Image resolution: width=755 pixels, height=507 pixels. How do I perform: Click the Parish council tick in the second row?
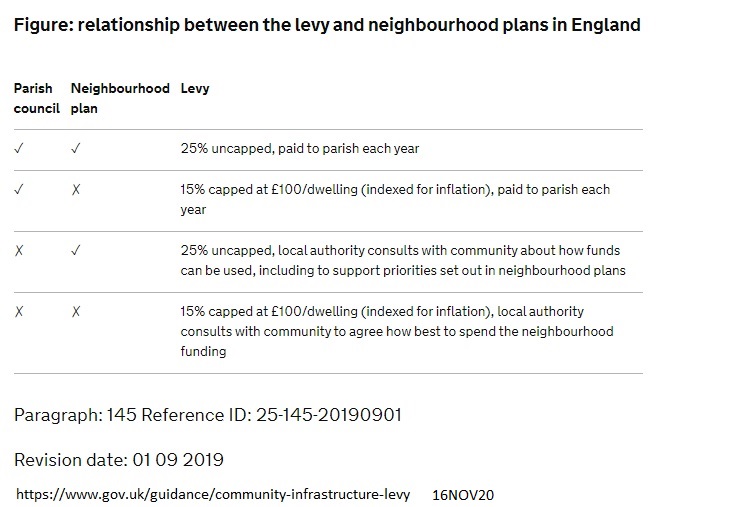coord(19,190)
